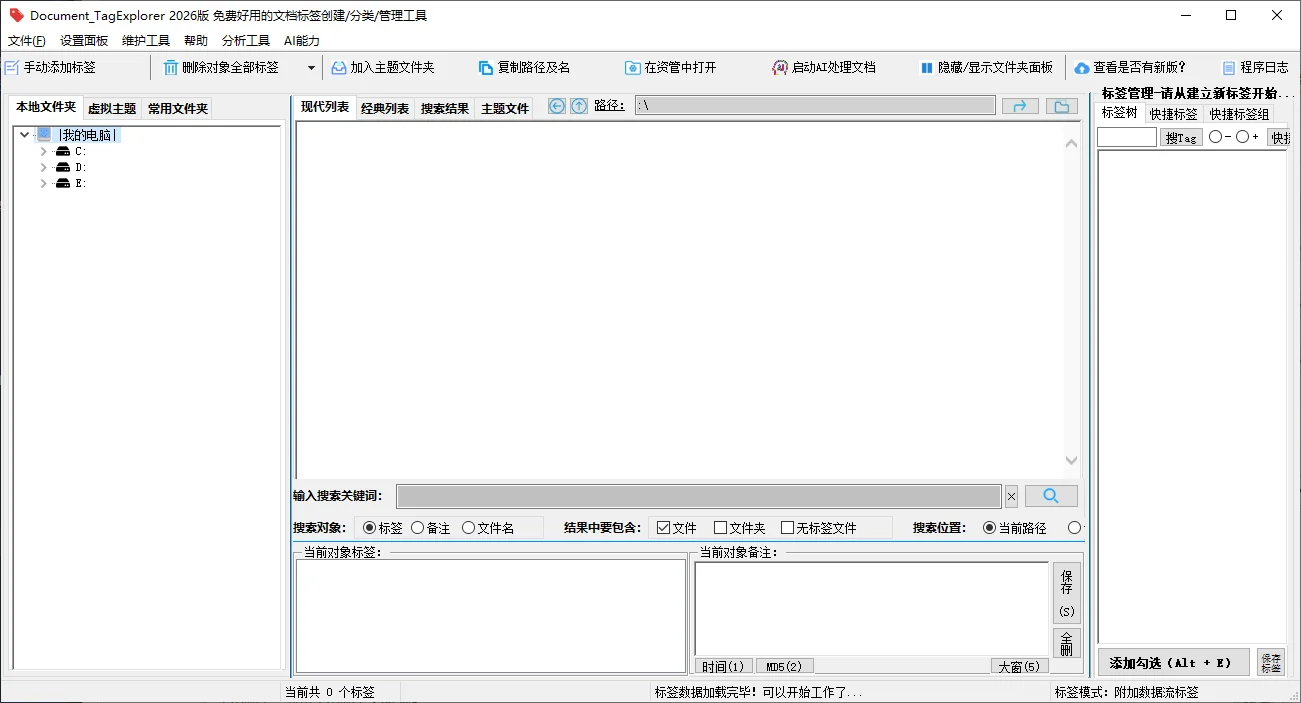Click 手动添加标签 toolbar button
This screenshot has height=703, width=1301.
[51, 68]
